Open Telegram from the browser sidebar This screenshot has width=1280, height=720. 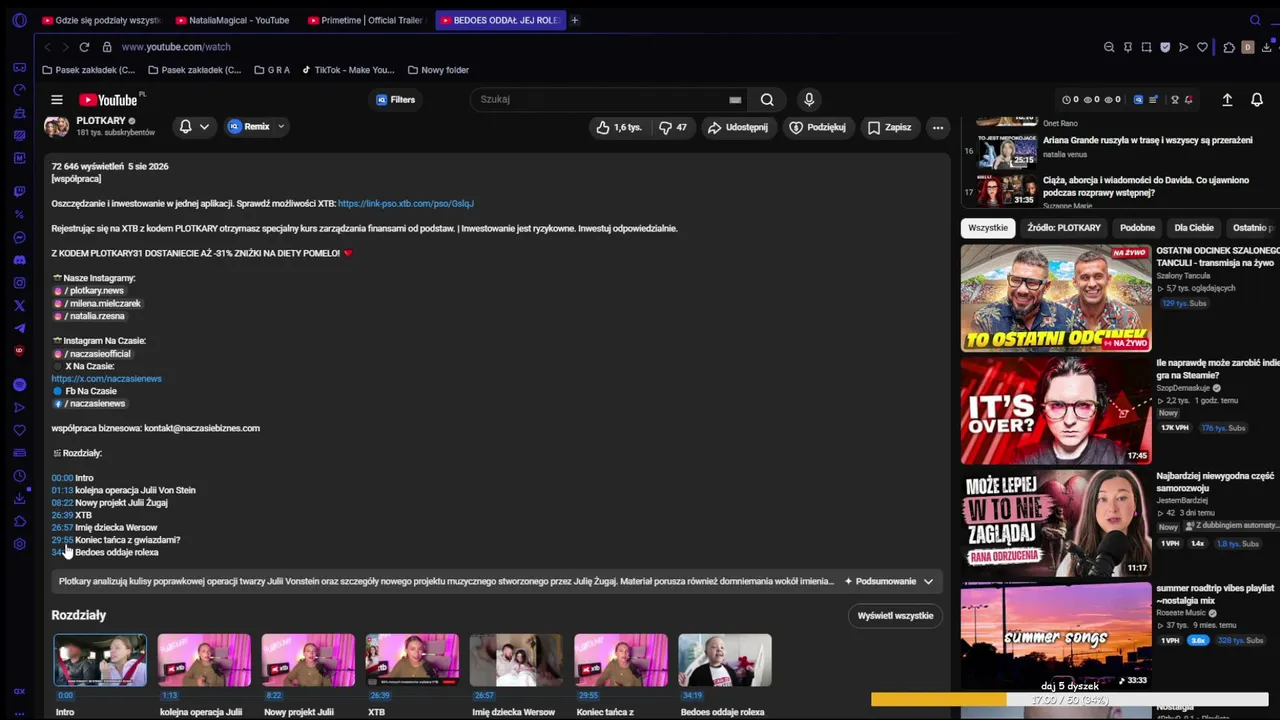coord(19,328)
